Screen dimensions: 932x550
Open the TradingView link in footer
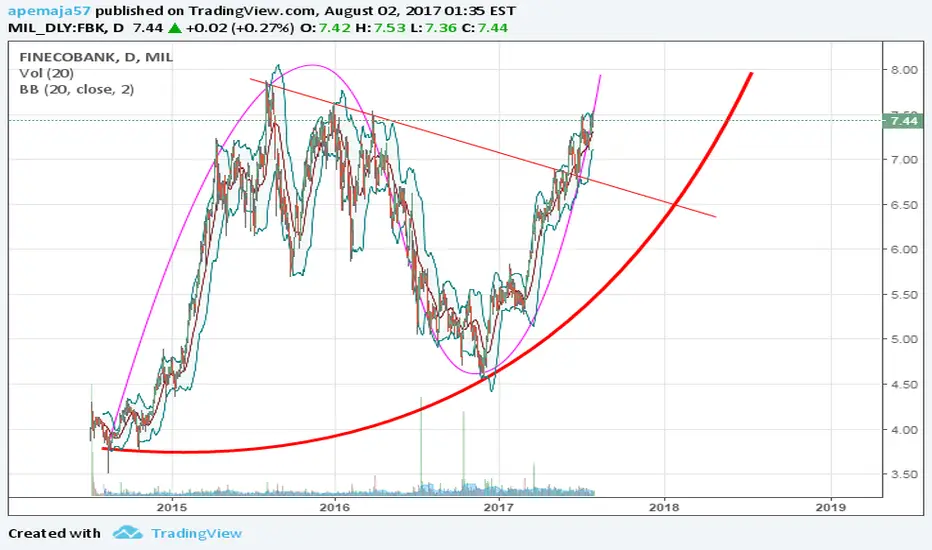point(196,533)
